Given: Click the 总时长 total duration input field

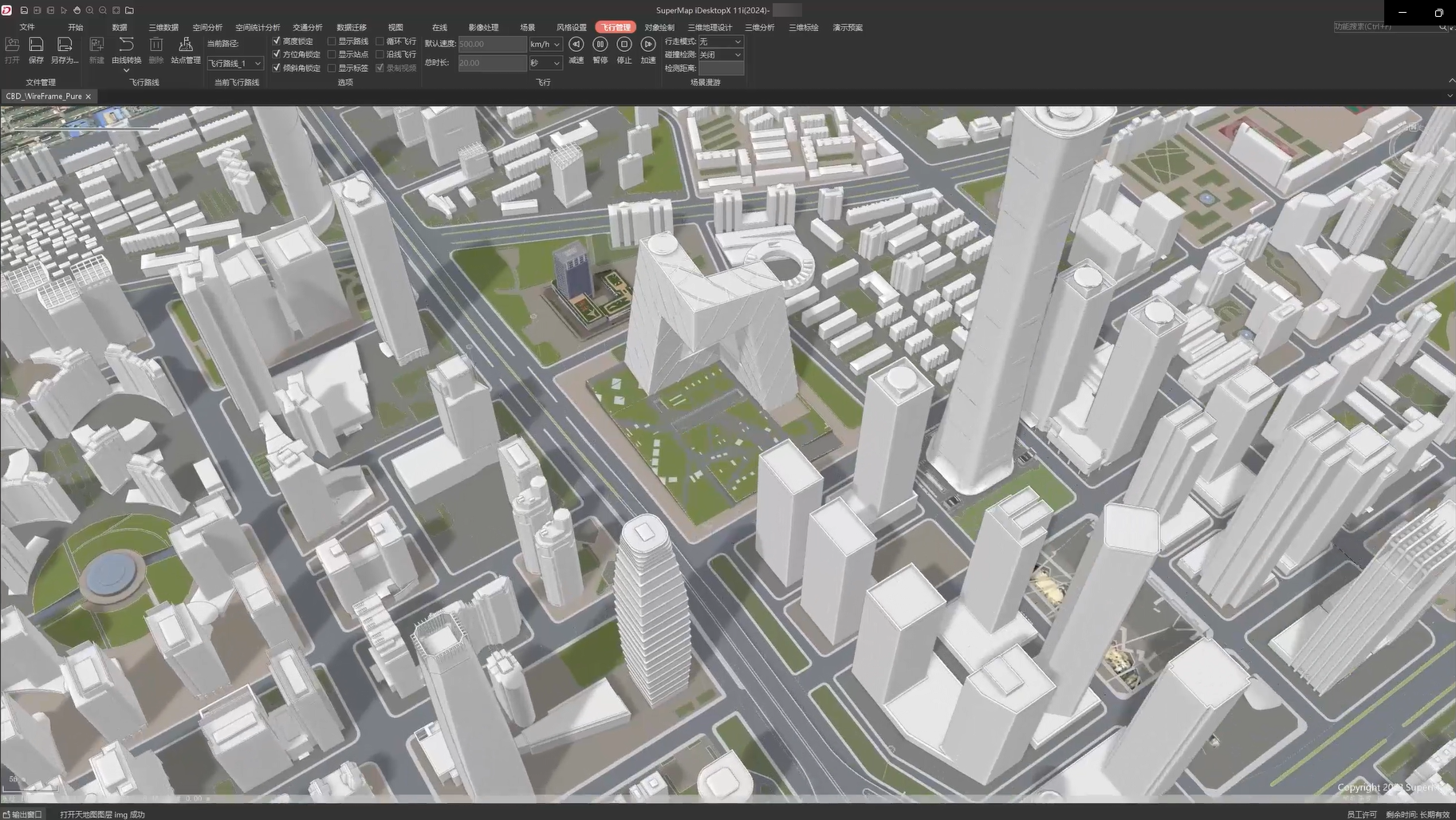Looking at the screenshot, I should (492, 62).
